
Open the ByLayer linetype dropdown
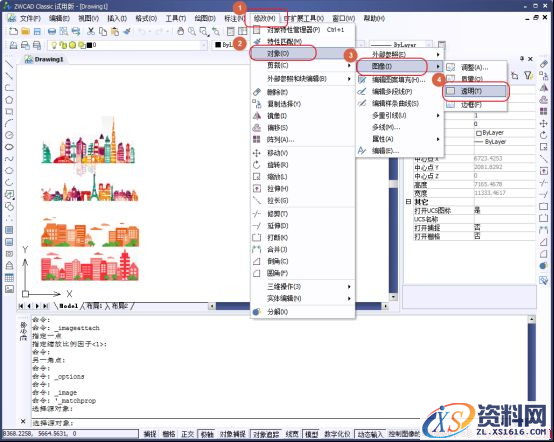tap(429, 45)
